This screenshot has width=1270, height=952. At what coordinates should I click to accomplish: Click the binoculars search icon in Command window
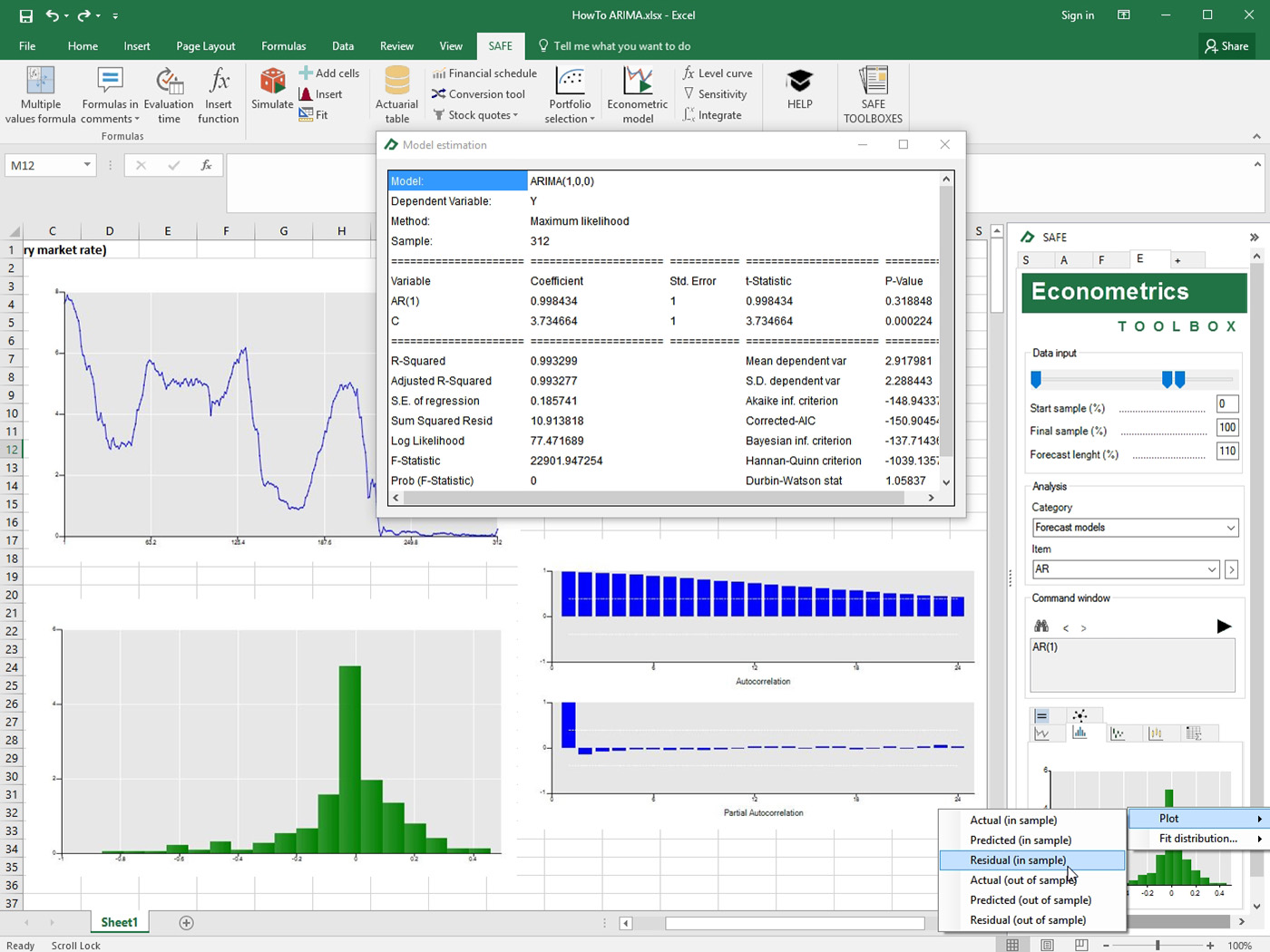coord(1041,627)
